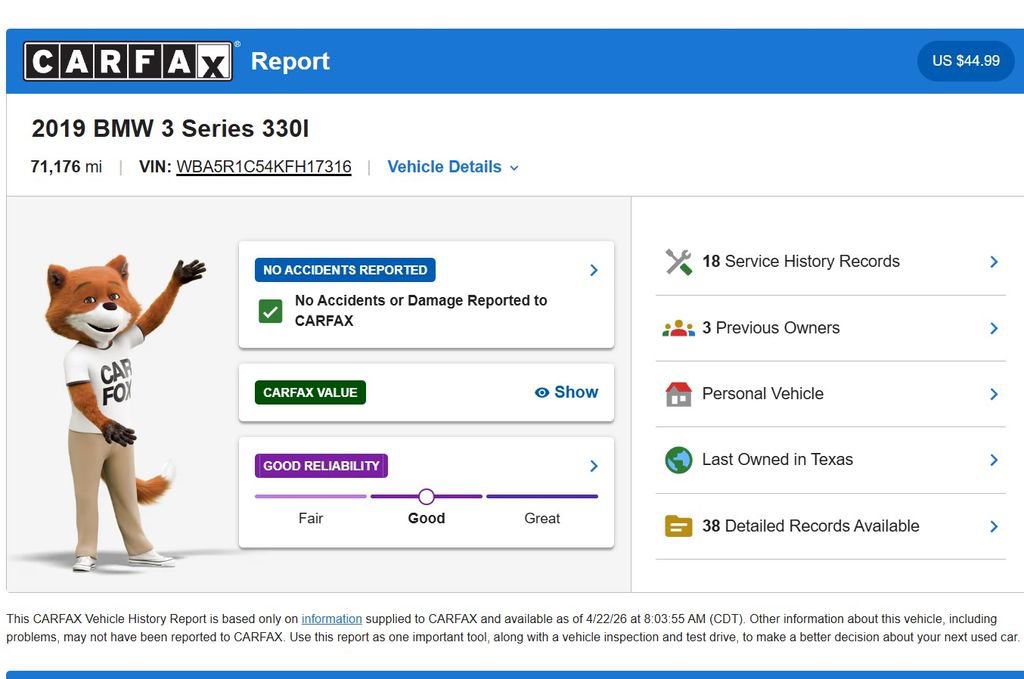The width and height of the screenshot is (1024, 679).
Task: Click the Great segment of reliability bar
Action: [x=542, y=497]
